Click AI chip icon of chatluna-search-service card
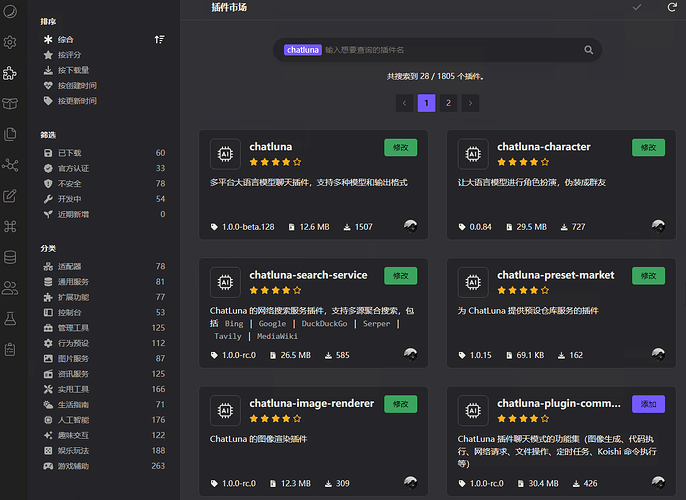This screenshot has width=686, height=500. (225, 282)
